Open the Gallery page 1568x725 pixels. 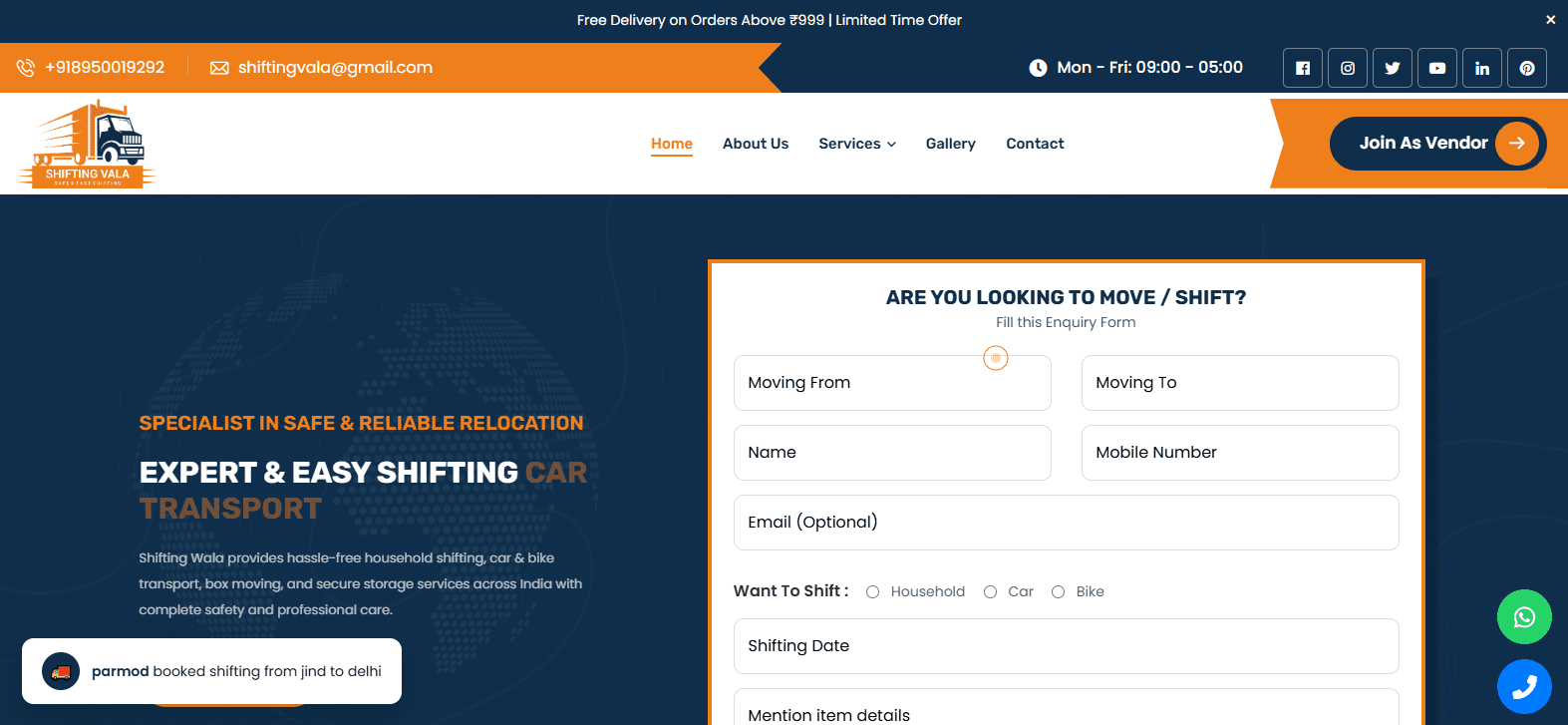pyautogui.click(x=951, y=144)
